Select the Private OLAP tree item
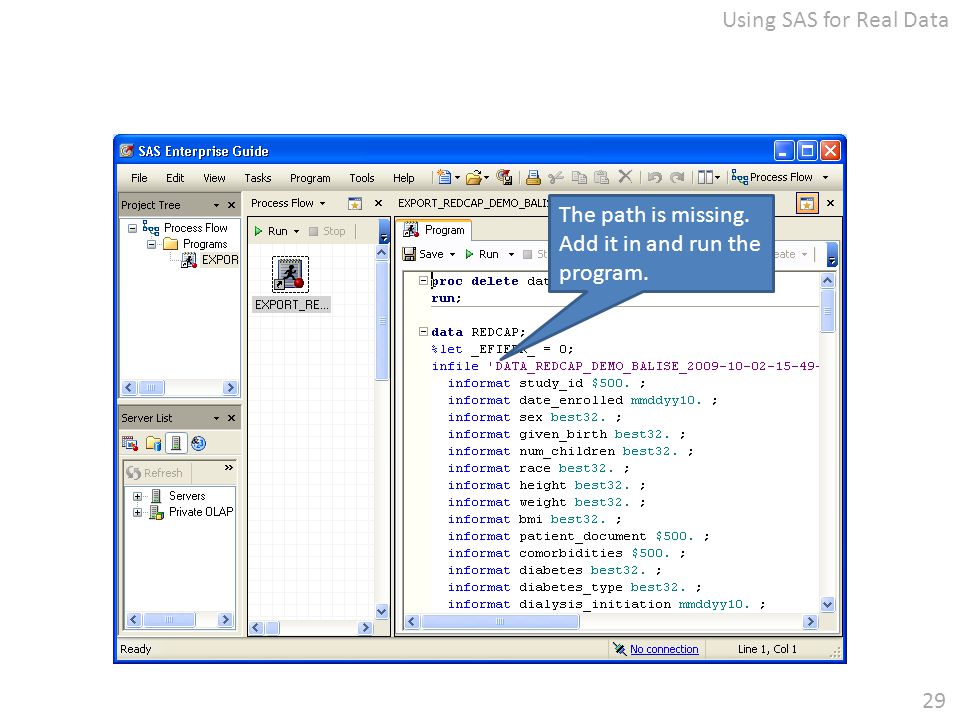Viewport: 960px width, 720px height. 201,512
